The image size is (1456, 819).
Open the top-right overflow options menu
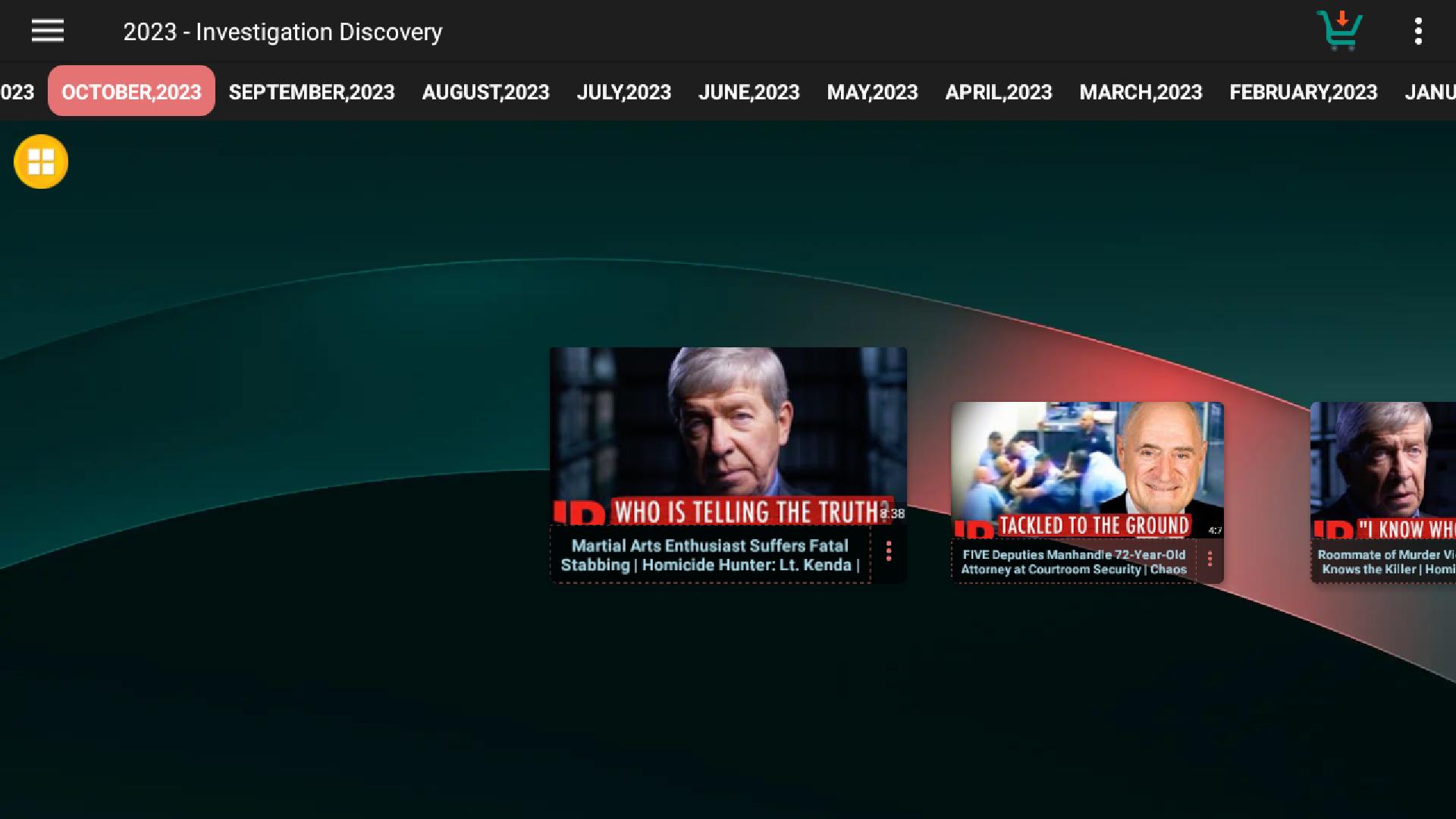click(x=1418, y=31)
